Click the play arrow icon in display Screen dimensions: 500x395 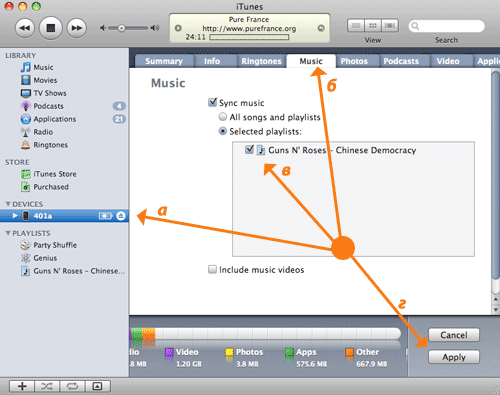tap(178, 28)
